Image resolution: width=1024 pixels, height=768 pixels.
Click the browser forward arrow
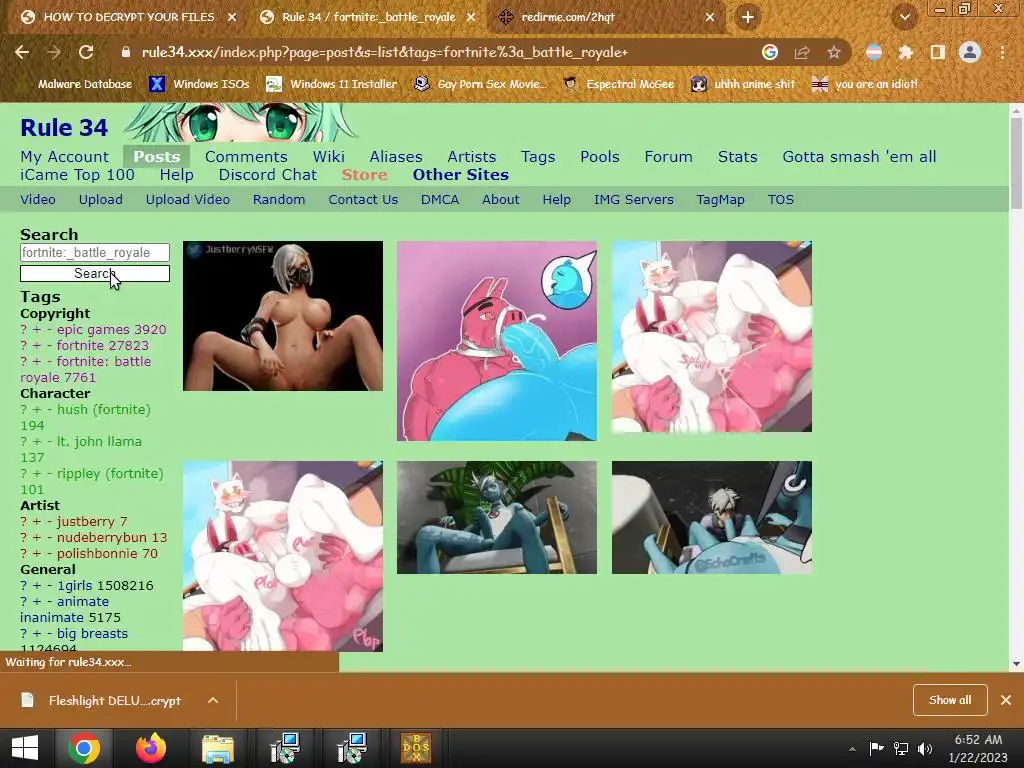pyautogui.click(x=54, y=52)
